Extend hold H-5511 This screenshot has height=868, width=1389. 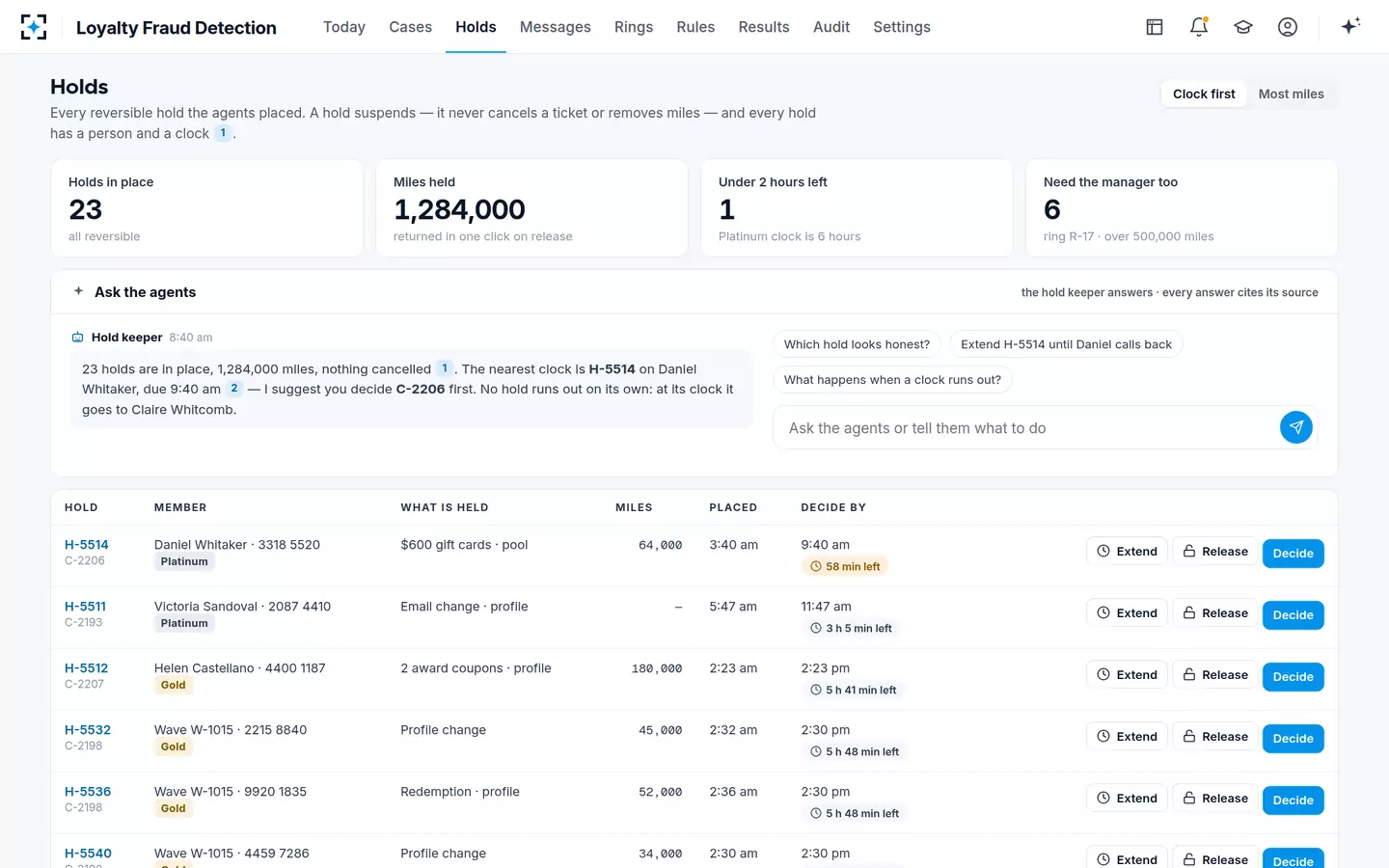[x=1127, y=613]
